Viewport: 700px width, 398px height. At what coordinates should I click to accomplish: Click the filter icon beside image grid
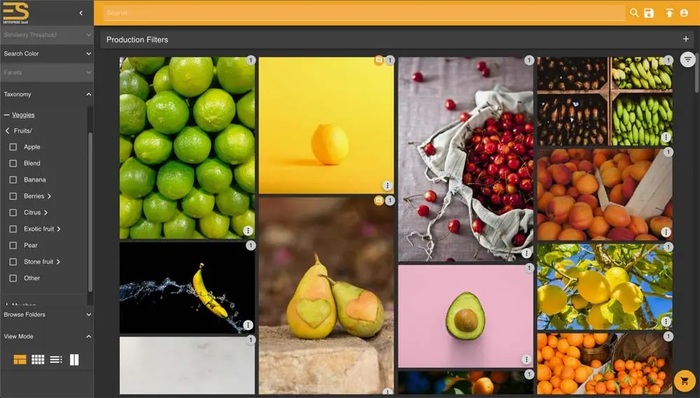(688, 59)
